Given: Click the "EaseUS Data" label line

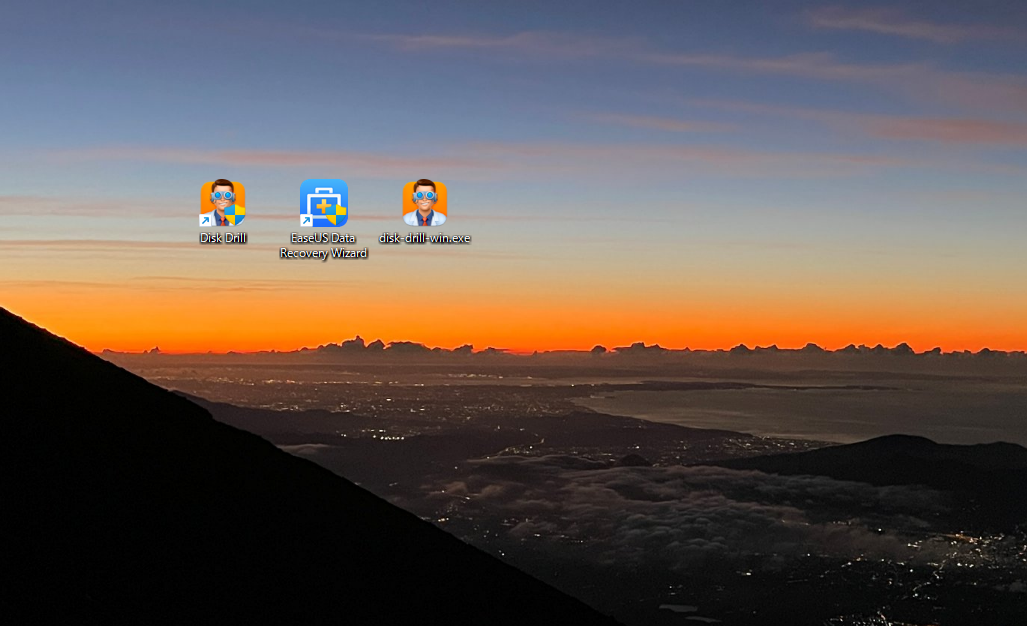Looking at the screenshot, I should [x=323, y=238].
